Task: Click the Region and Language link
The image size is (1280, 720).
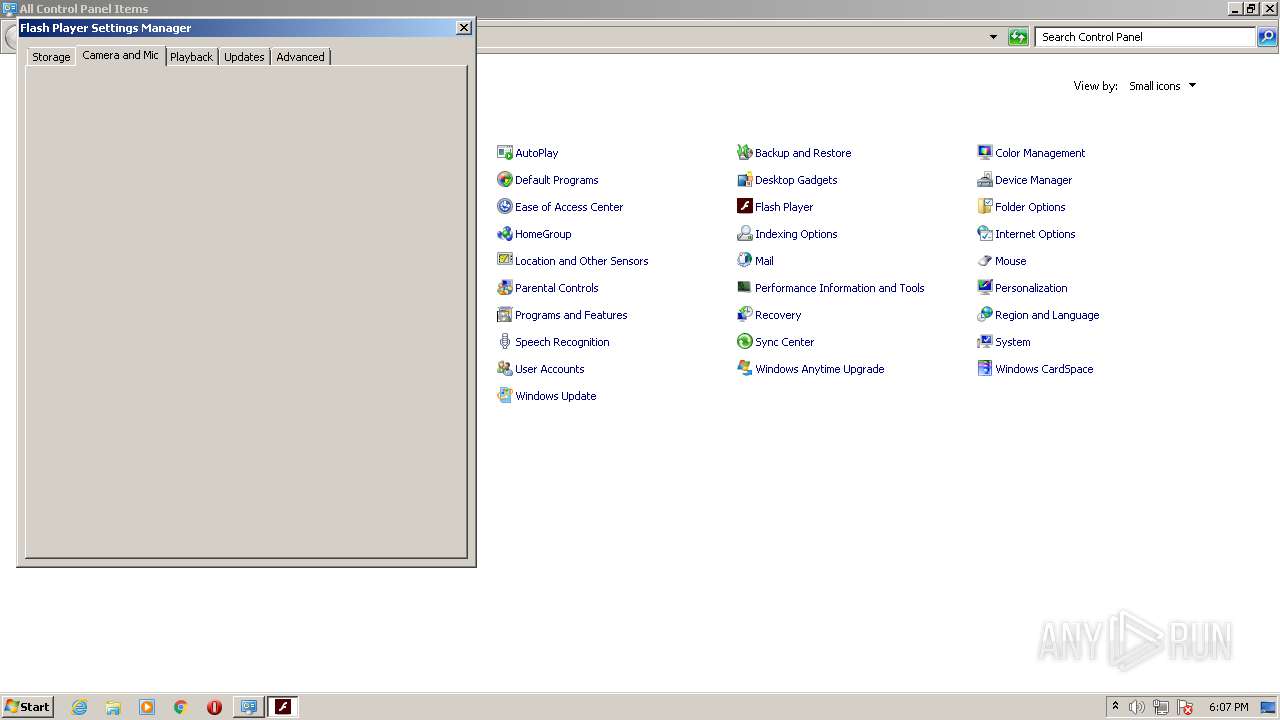Action: click(1047, 315)
